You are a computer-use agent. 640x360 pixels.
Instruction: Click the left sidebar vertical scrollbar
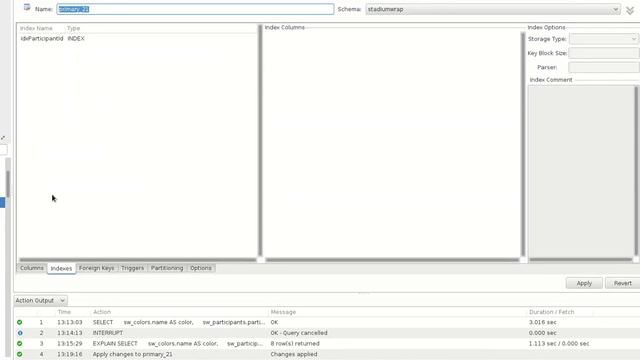point(8,184)
